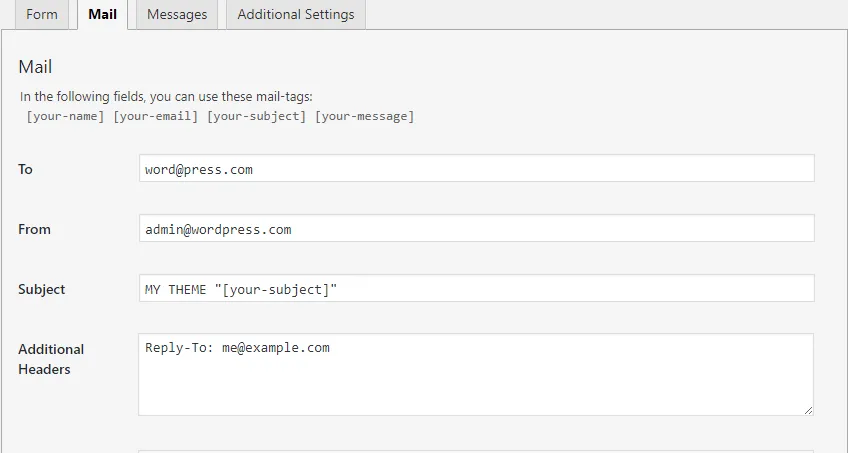
Task: Go to the Additional Settings tab
Action: click(296, 15)
